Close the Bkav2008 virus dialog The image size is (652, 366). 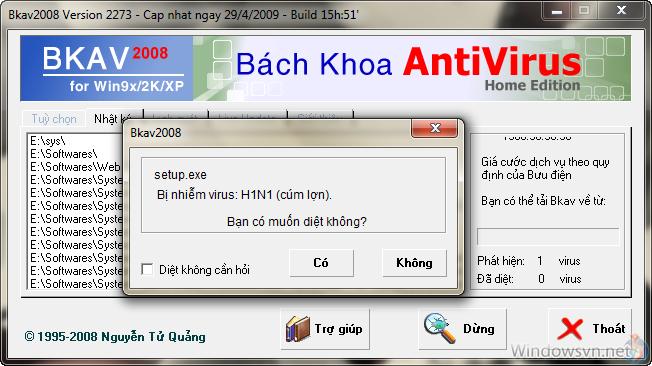pyautogui.click(x=435, y=128)
